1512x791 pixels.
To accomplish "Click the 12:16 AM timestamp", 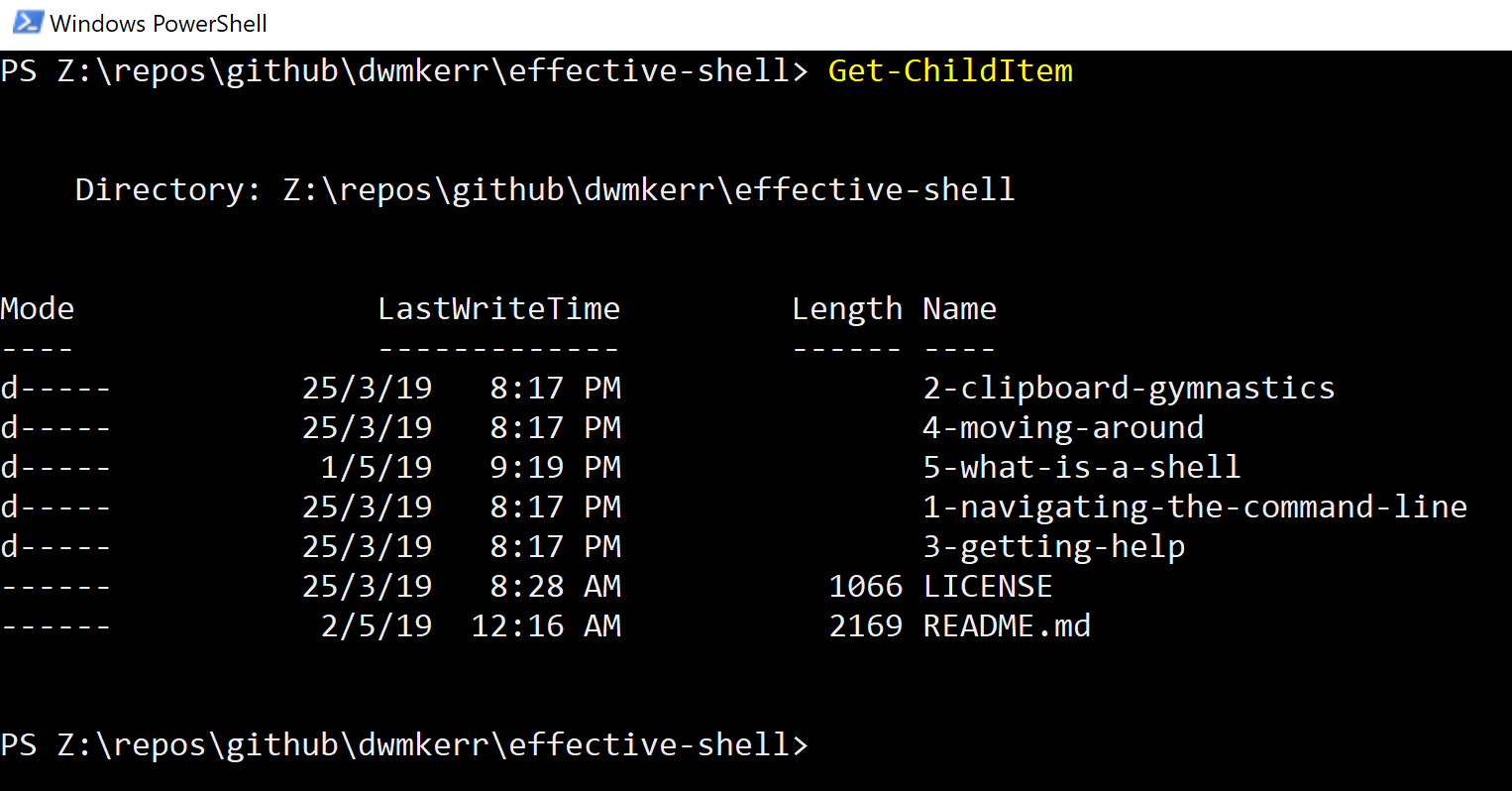I will (546, 626).
